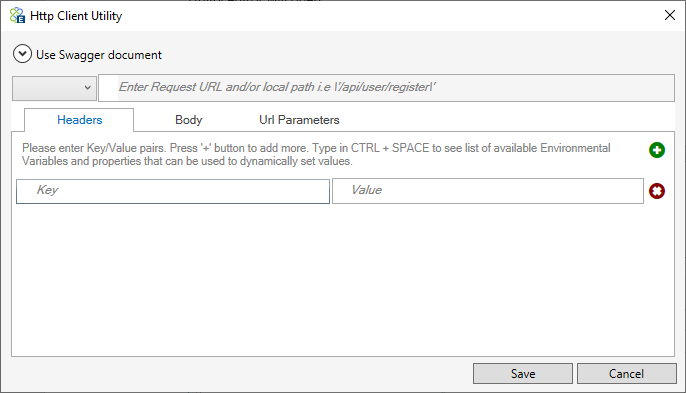Image resolution: width=686 pixels, height=393 pixels.
Task: Focus the Request URL input field
Action: [x=386, y=88]
